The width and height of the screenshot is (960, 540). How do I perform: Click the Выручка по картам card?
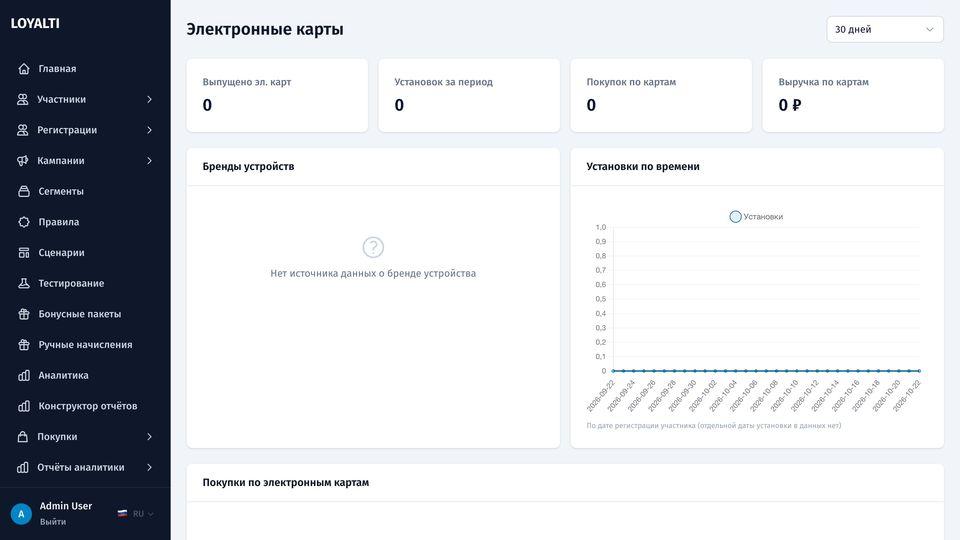click(853, 96)
